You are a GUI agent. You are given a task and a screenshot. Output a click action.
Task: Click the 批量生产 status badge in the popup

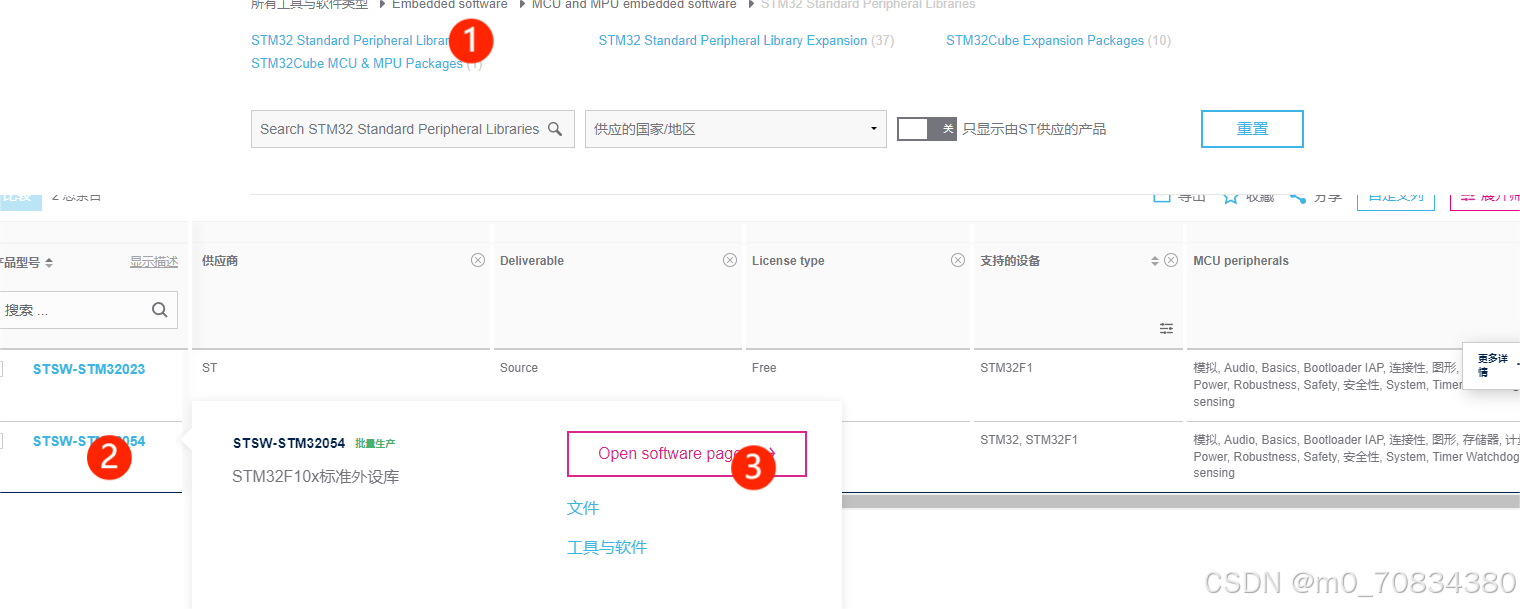coord(375,443)
